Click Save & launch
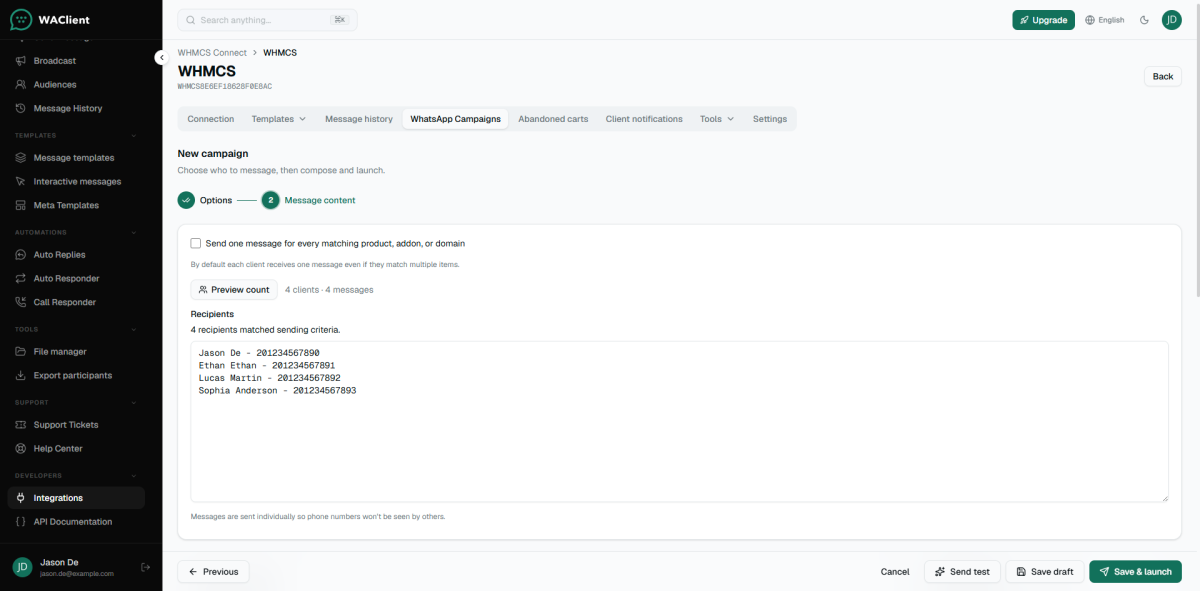The height and width of the screenshot is (591, 1200). click(1135, 572)
